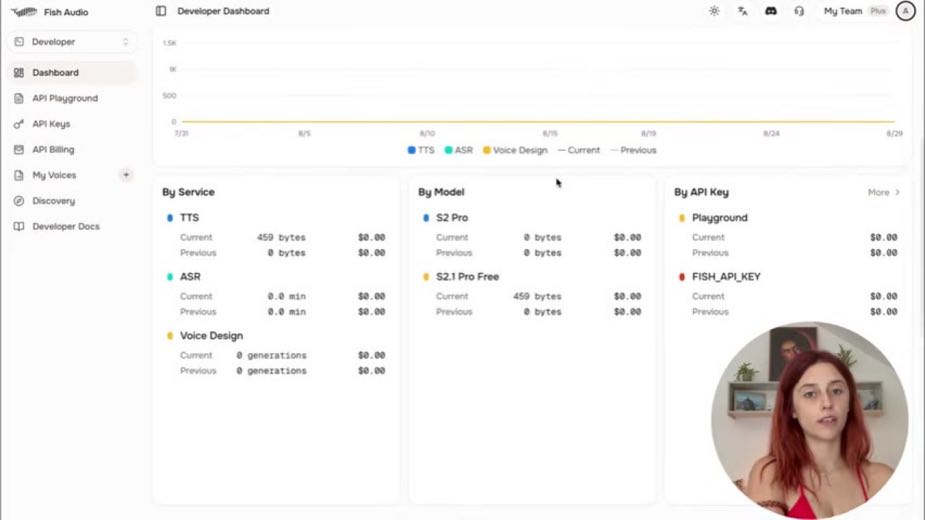Open API Billing in sidebar
The image size is (925, 520).
tap(71, 149)
